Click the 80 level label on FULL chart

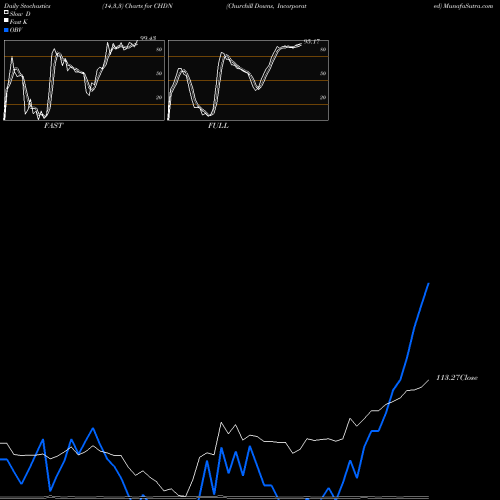pos(323,49)
